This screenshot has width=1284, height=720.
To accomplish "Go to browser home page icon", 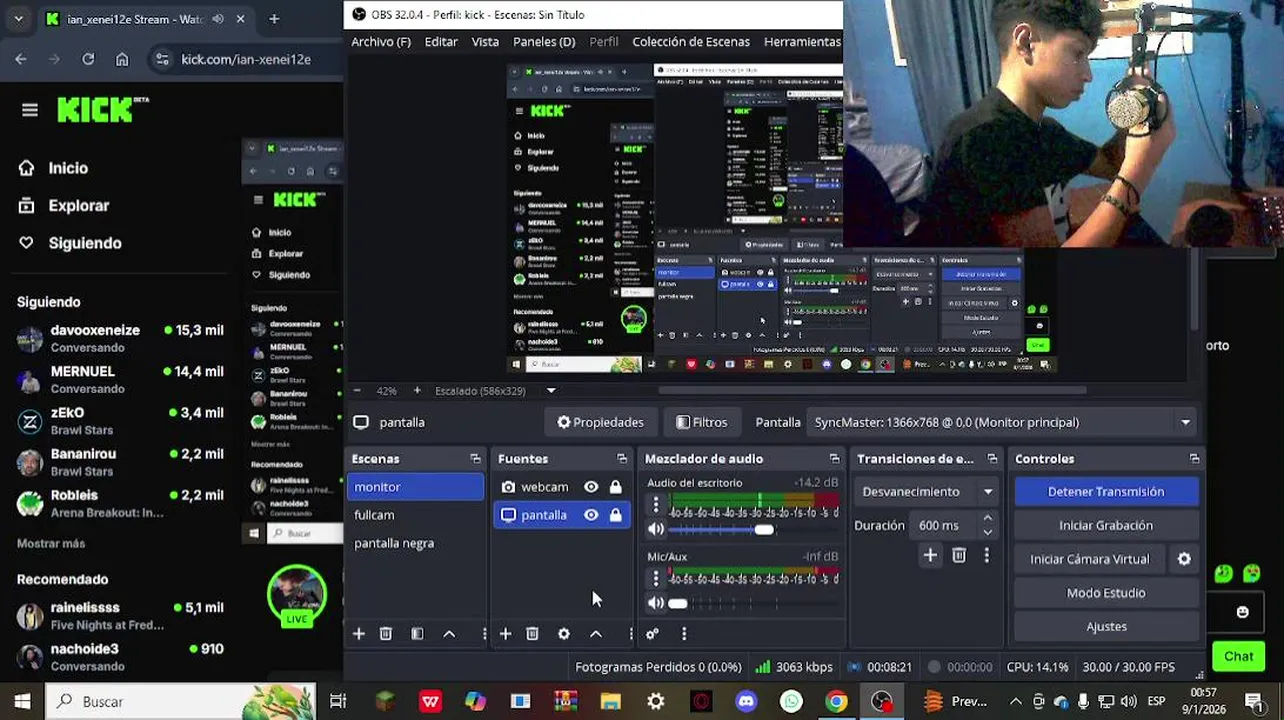I will (x=122, y=59).
